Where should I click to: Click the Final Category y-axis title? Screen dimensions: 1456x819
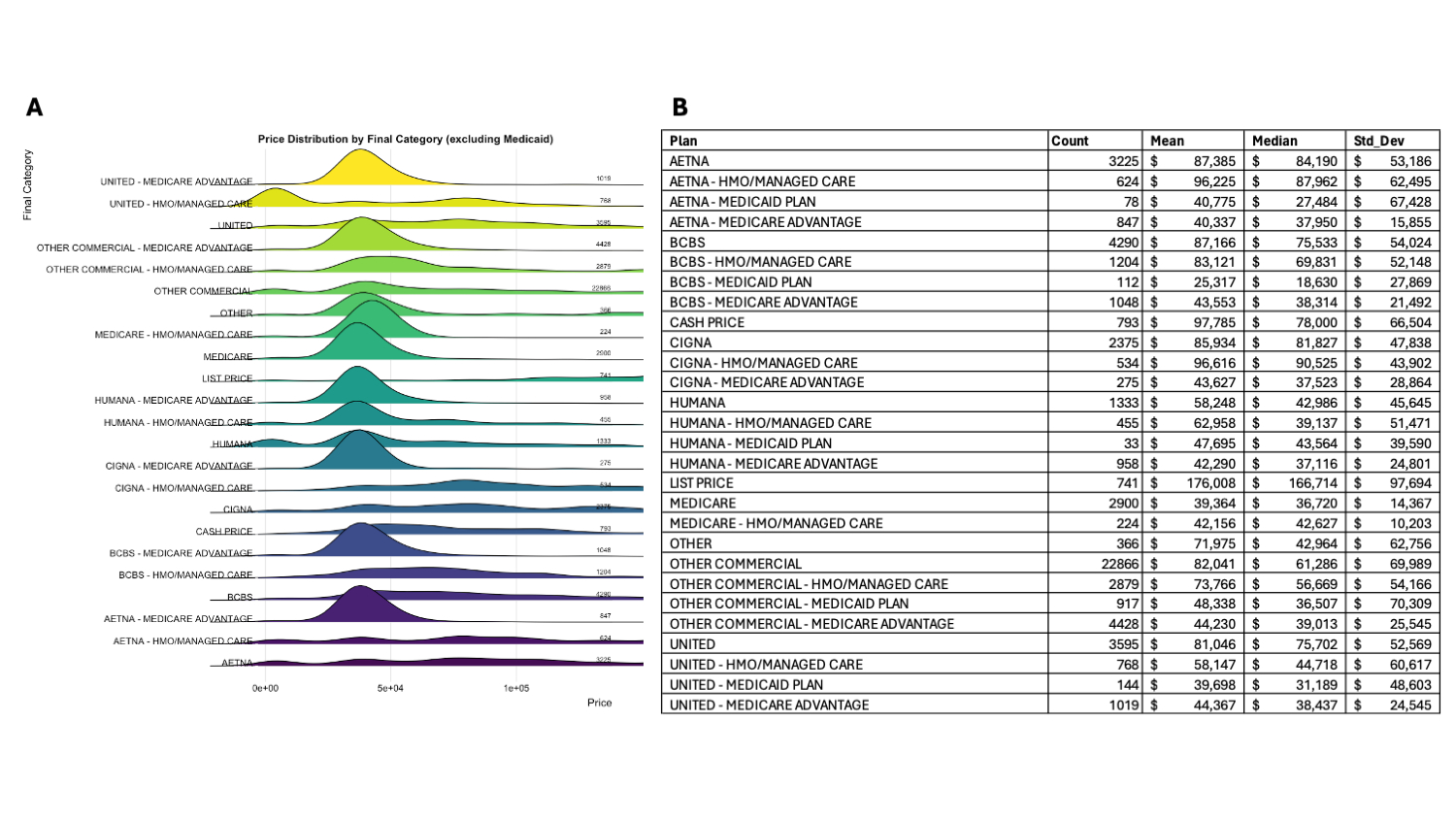pos(28,184)
